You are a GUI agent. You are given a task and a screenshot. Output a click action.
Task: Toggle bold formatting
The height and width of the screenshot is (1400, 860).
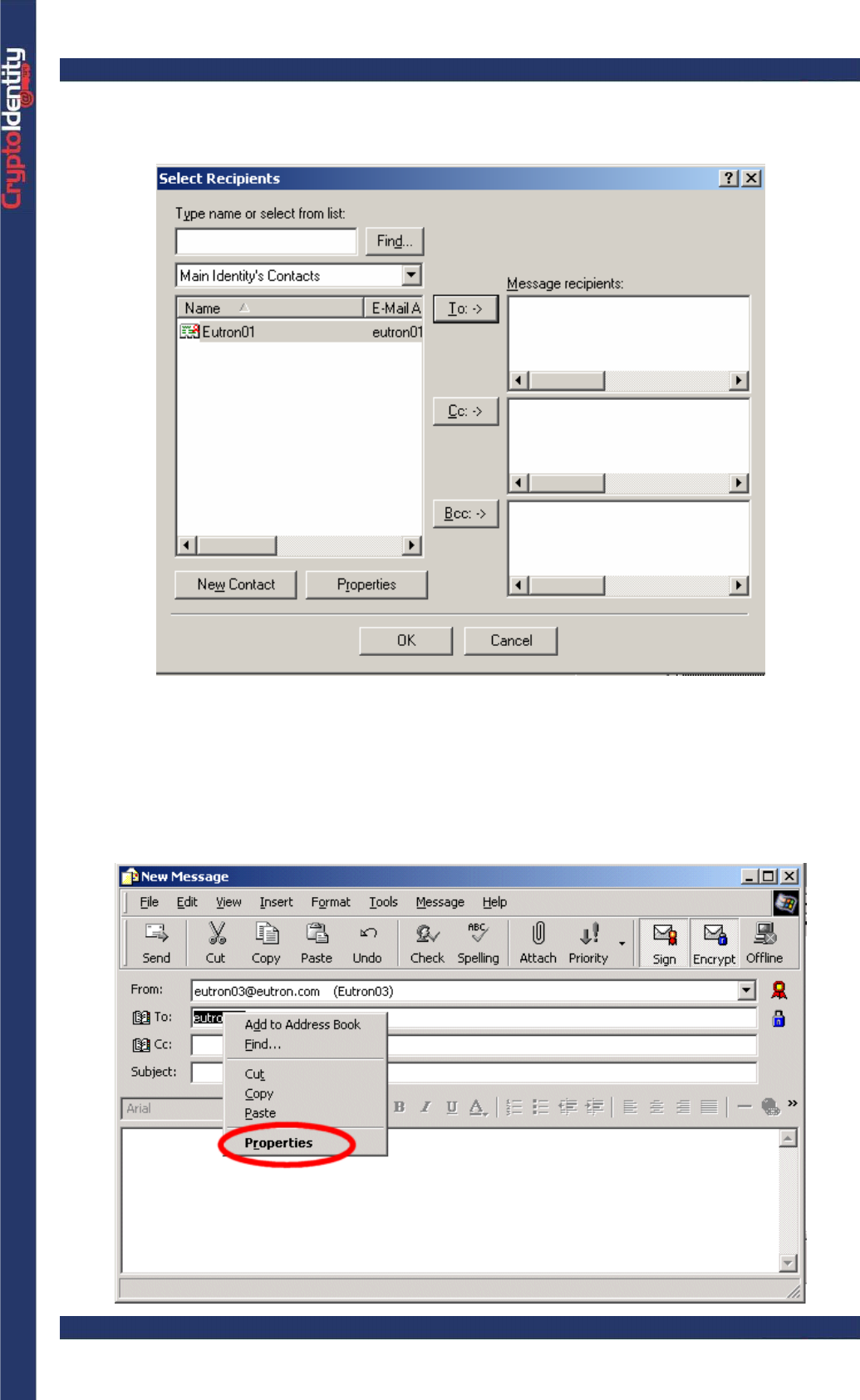[400, 1107]
